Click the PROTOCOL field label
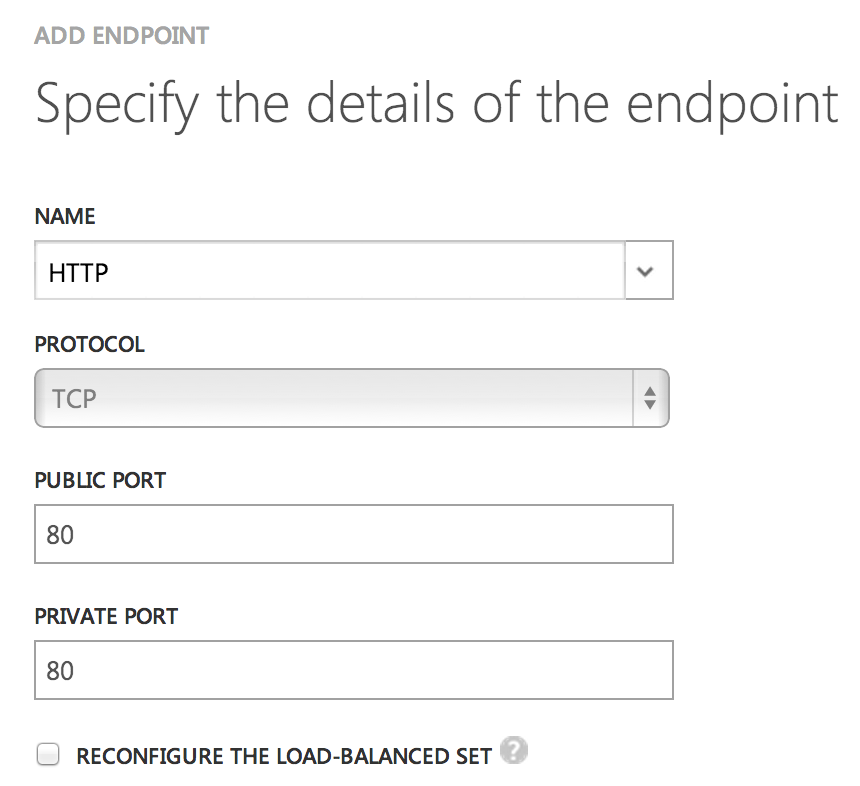The image size is (860, 786). point(90,344)
